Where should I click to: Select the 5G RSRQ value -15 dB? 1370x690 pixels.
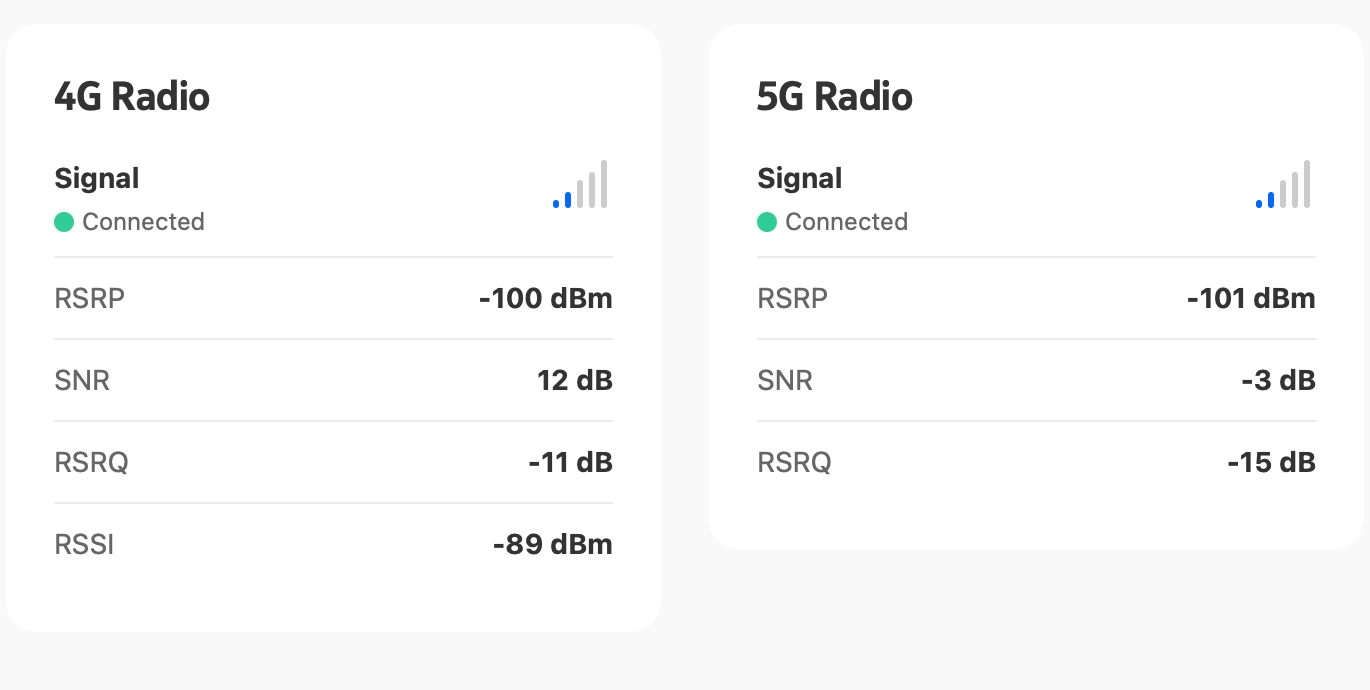[1271, 462]
